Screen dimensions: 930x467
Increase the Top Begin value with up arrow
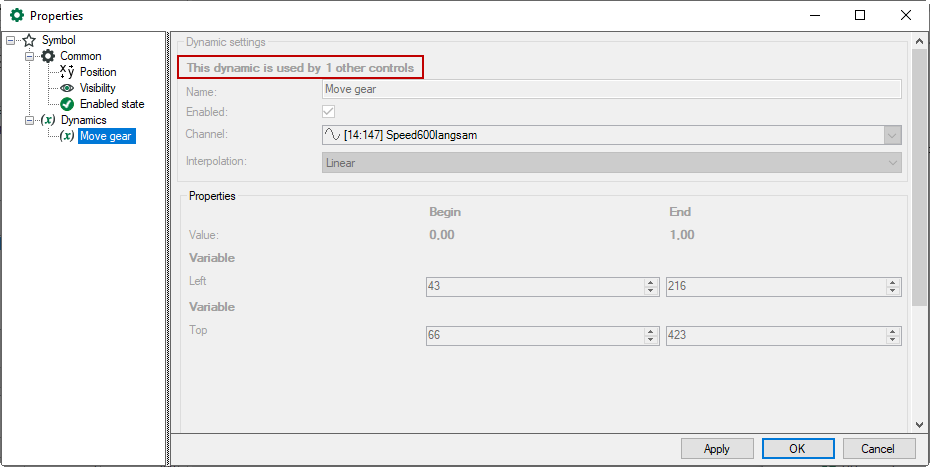(x=651, y=332)
